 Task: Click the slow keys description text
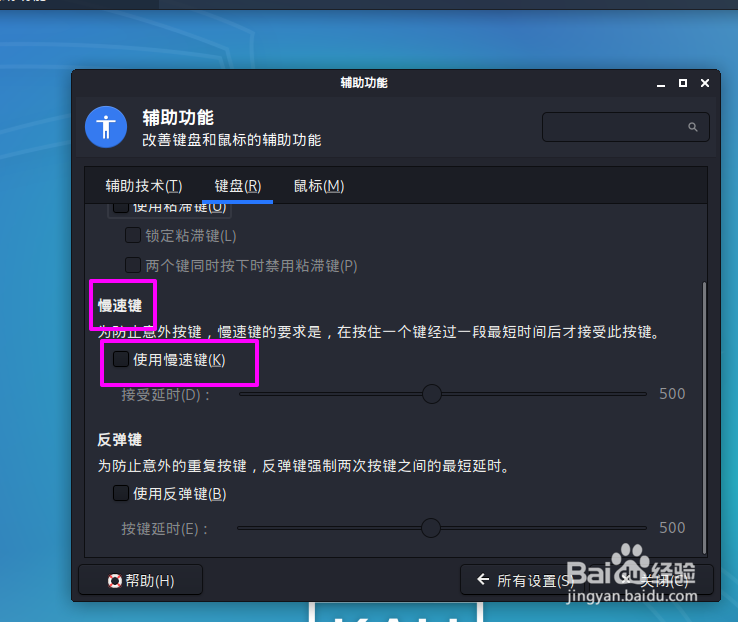[x=379, y=332]
